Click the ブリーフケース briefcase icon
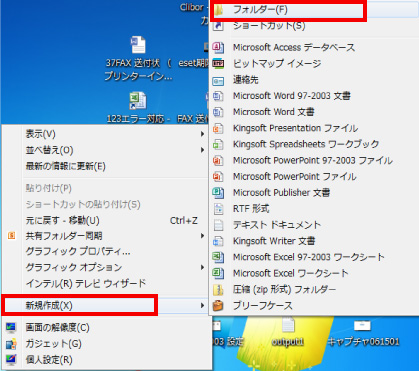419x371 pixels. click(218, 305)
